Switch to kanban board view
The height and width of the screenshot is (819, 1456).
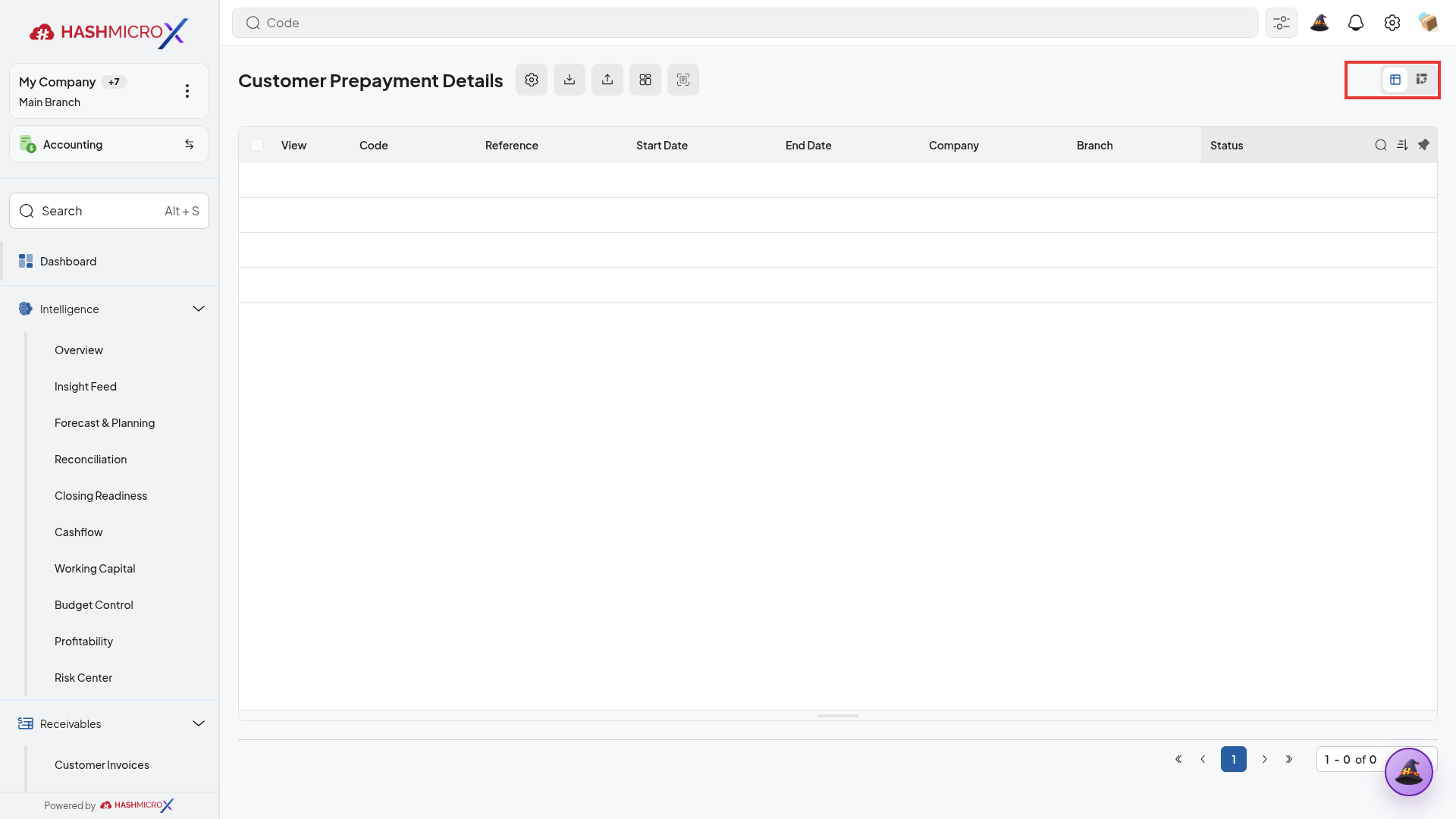coord(1422,80)
